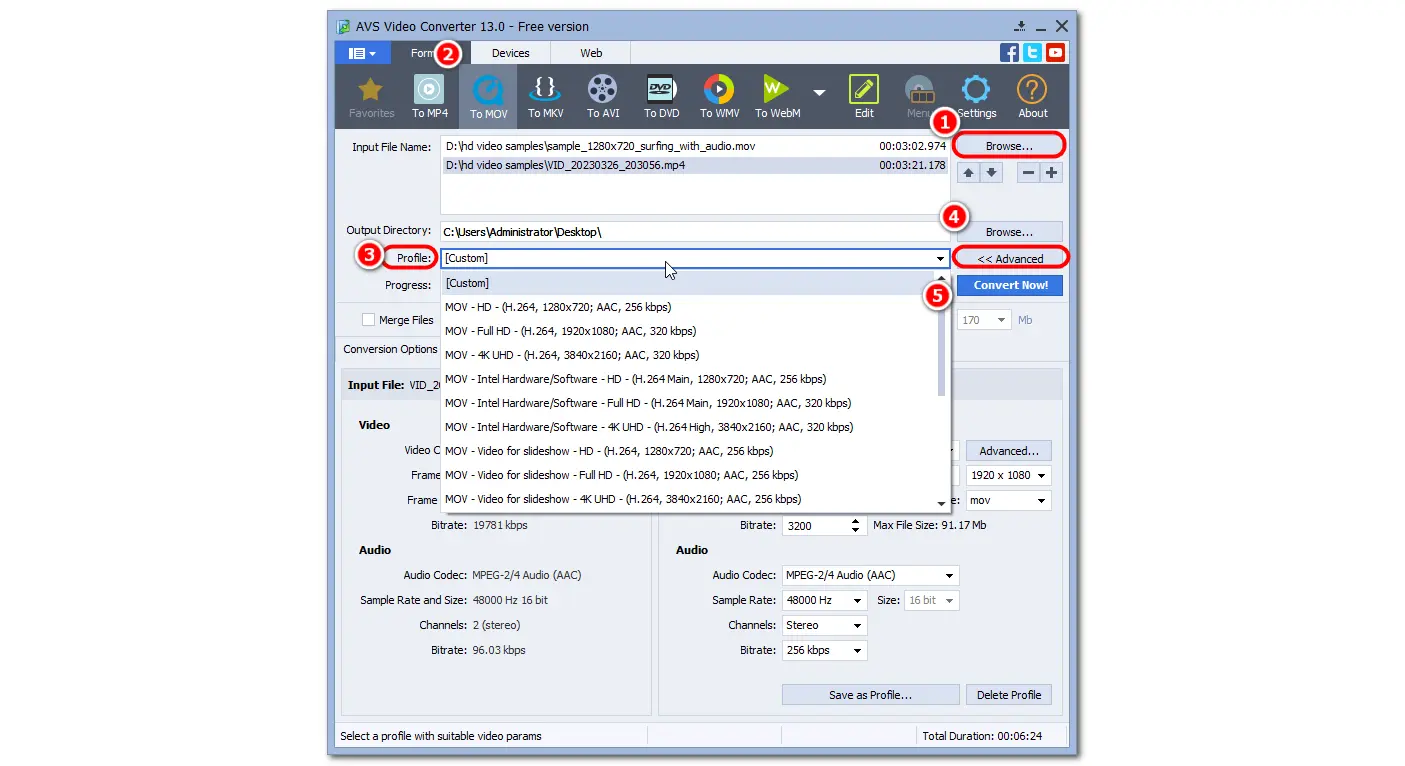1405x766 pixels.
Task: Open the 256 kbps audio bitrate dropdown
Action: [x=824, y=650]
